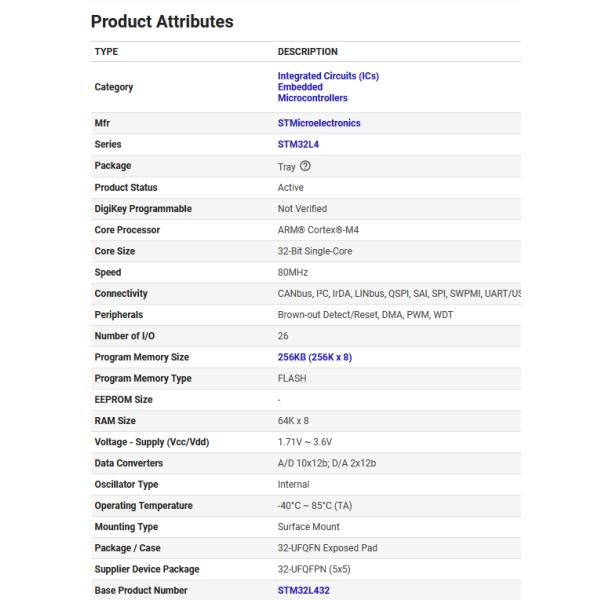Open the STM32L4 series link
Viewport: 600px width, 600px height.
pos(299,145)
